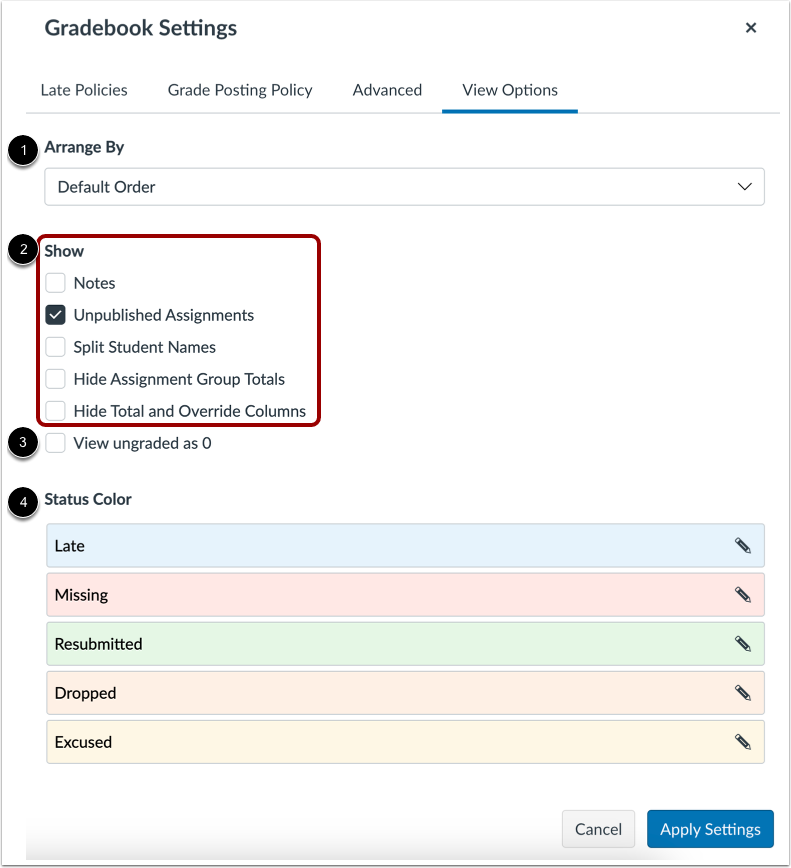
Task: Click the numbered badge next to Arrange By
Action: click(22, 150)
